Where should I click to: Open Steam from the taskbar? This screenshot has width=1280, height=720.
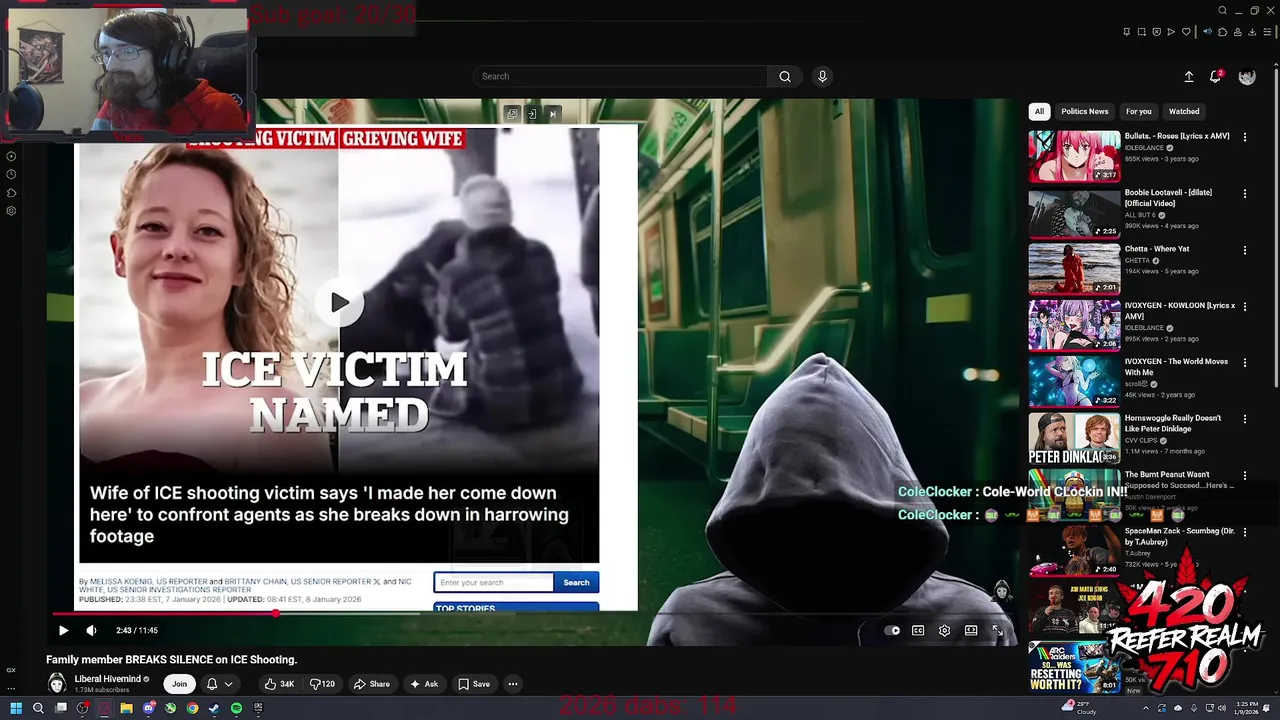click(x=214, y=708)
